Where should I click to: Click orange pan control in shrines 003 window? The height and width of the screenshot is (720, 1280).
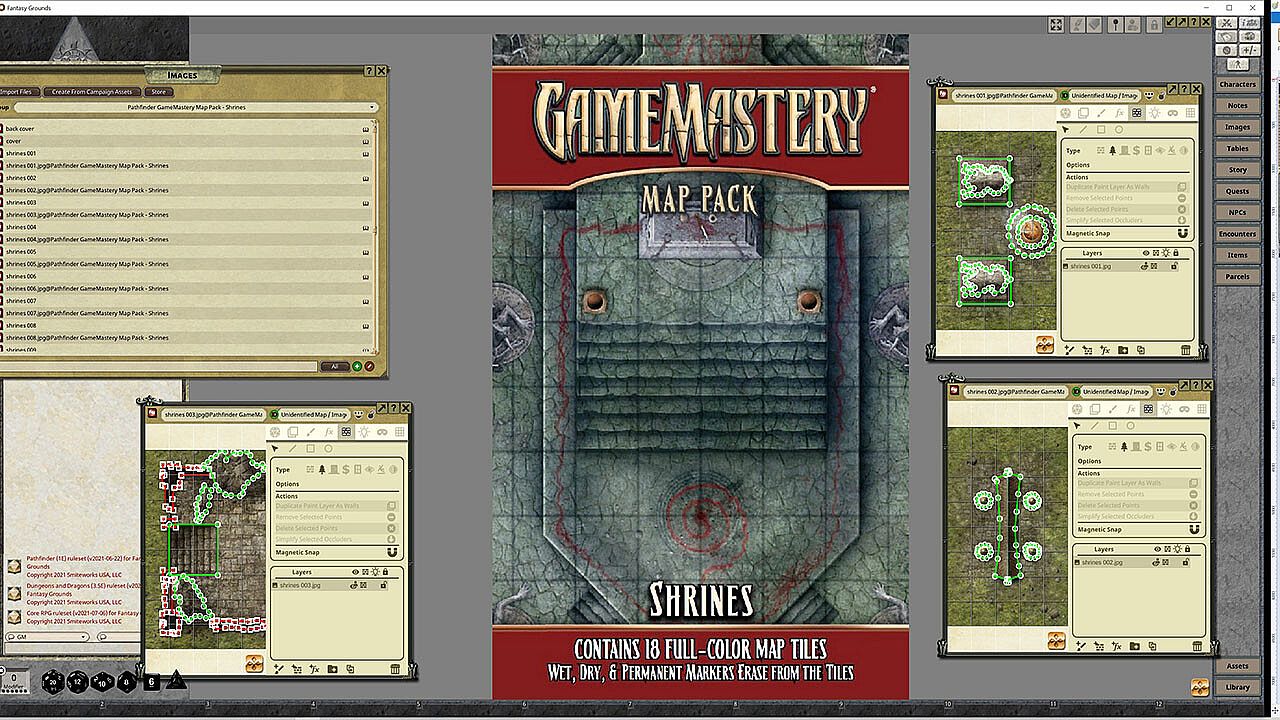click(x=254, y=663)
